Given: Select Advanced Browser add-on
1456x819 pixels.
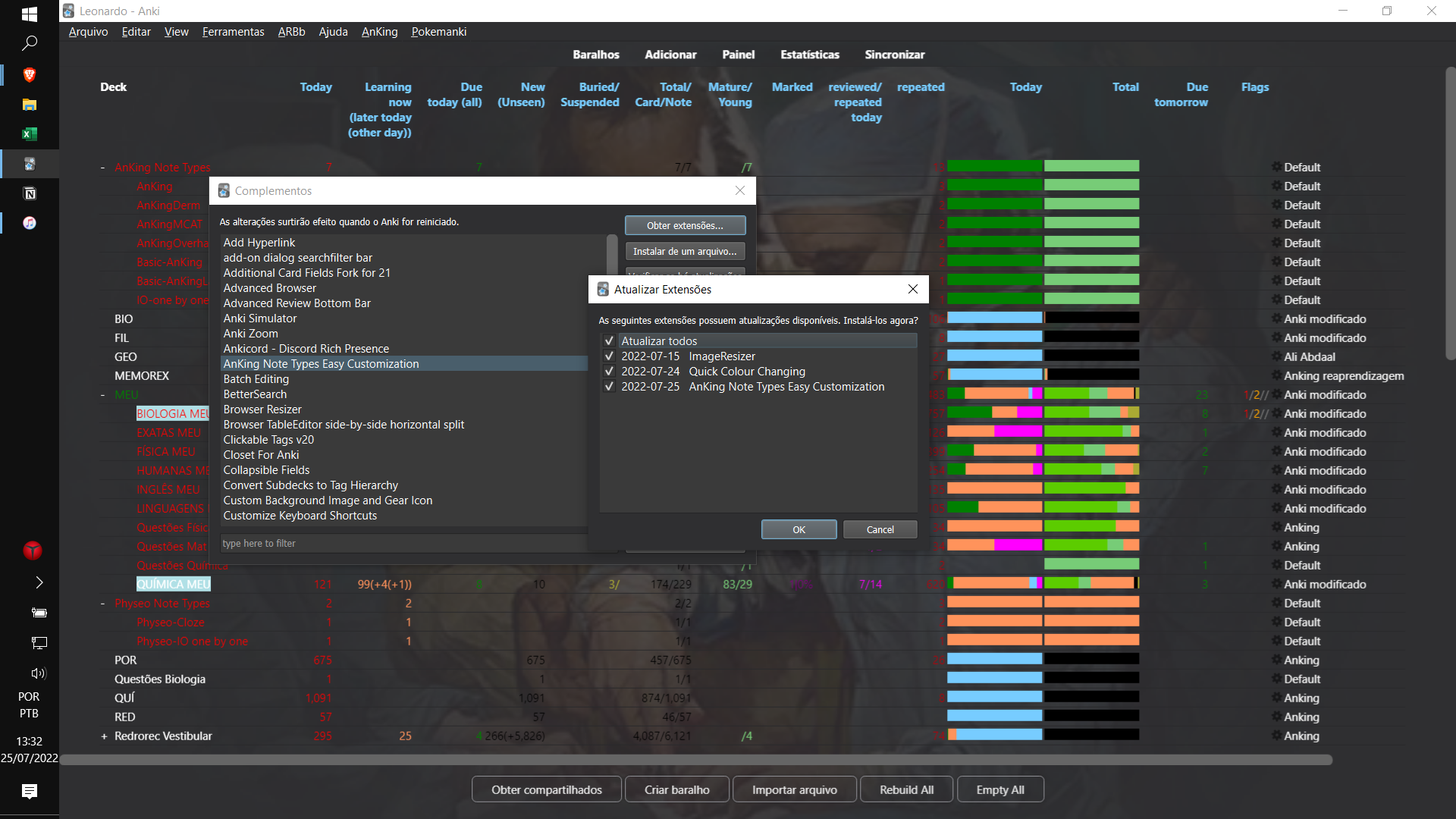Looking at the screenshot, I should (x=269, y=288).
